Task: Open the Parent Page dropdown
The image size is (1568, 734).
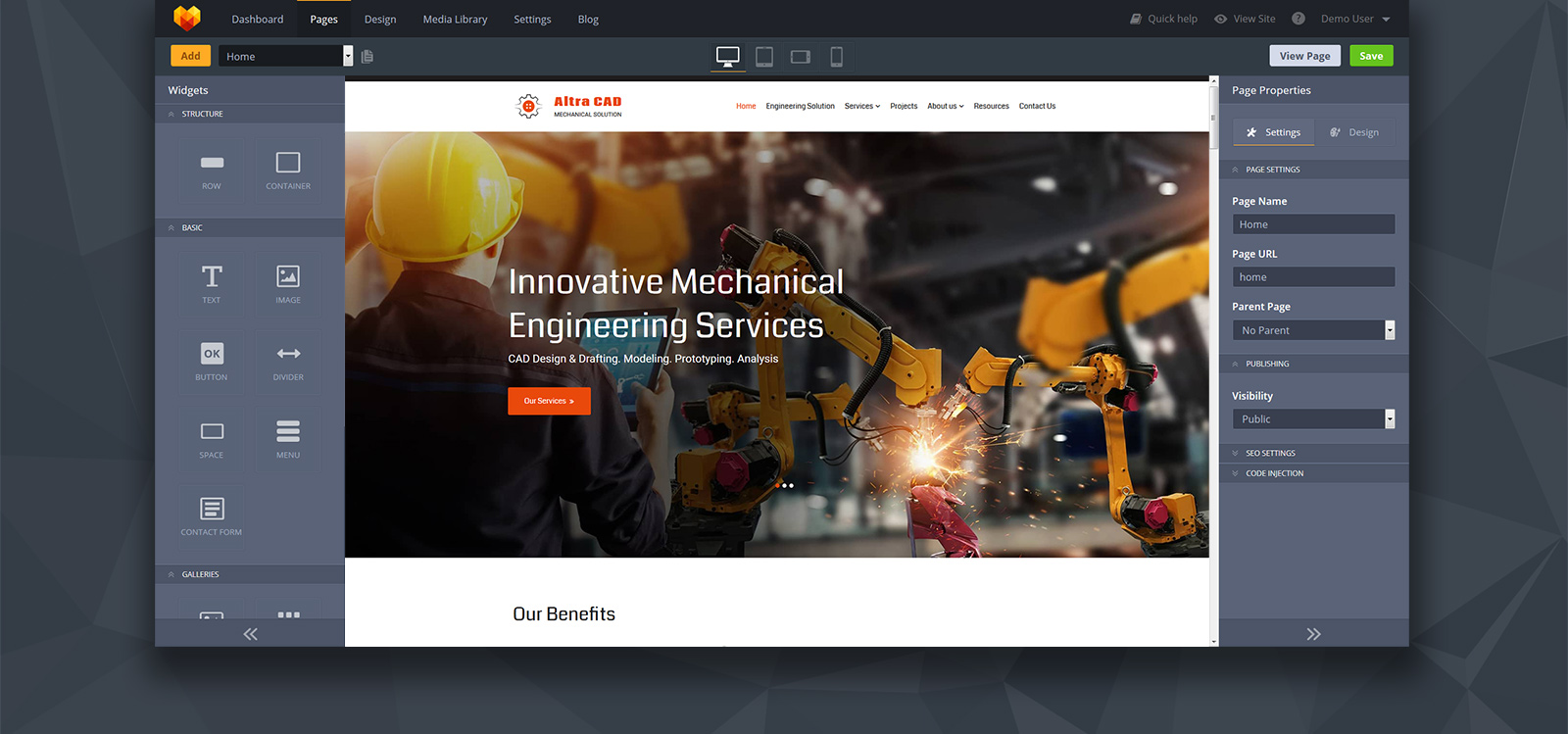Action: click(1313, 330)
